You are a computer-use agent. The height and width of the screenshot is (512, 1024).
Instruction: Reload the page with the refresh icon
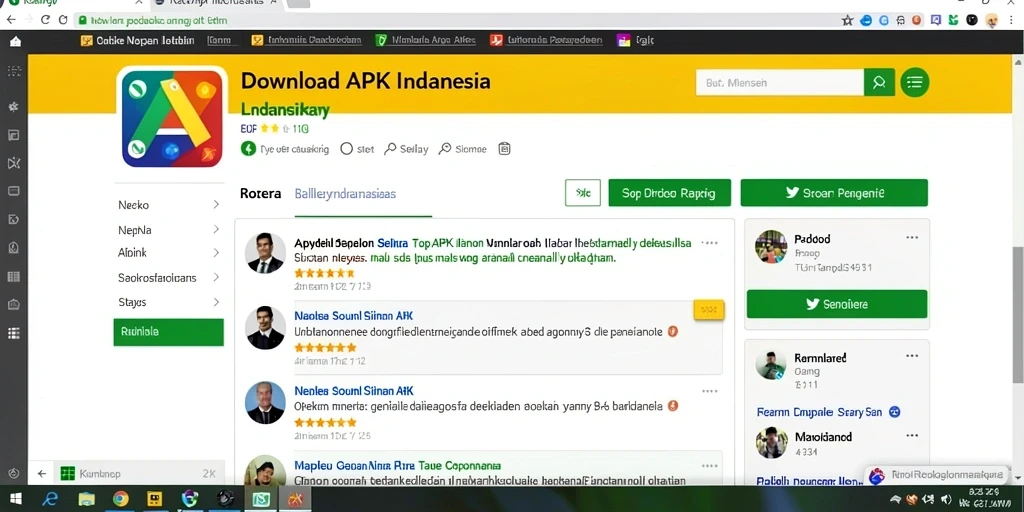45,20
